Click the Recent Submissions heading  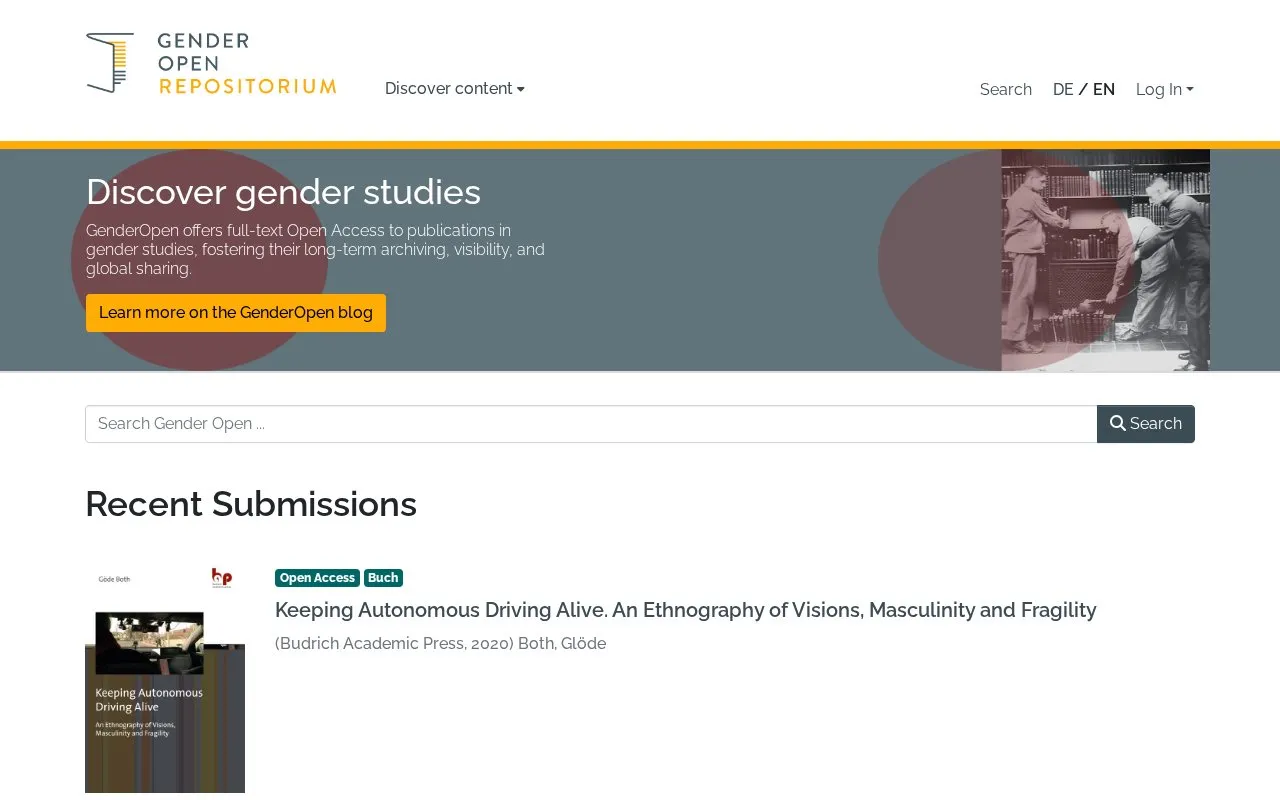(251, 504)
